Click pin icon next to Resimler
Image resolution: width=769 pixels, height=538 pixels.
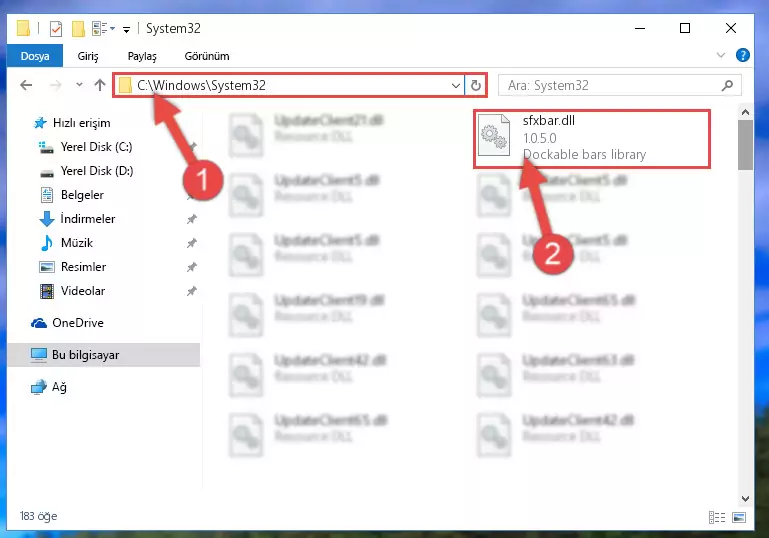click(x=192, y=267)
